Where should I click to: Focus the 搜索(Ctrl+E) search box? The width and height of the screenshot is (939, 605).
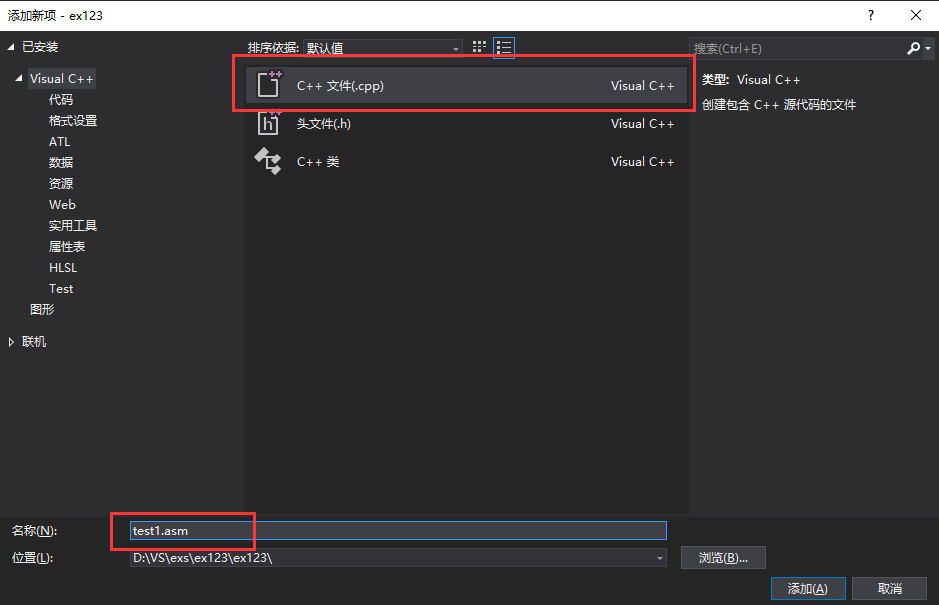[798, 49]
